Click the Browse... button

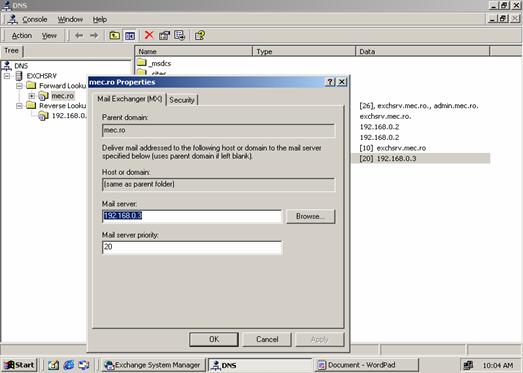(311, 216)
